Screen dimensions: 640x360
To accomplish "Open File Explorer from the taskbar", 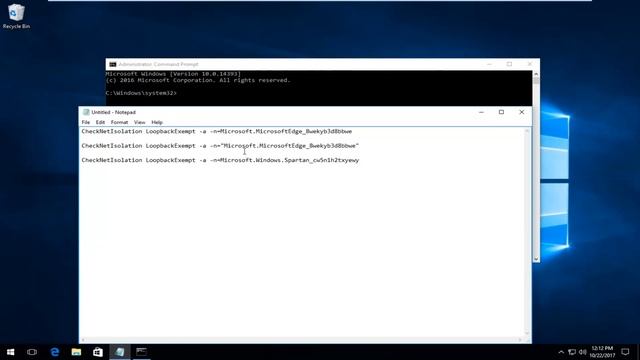I will click(x=76, y=352).
